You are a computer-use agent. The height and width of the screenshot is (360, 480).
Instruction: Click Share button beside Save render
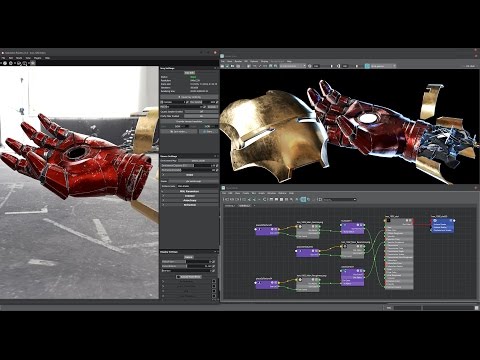point(208,132)
